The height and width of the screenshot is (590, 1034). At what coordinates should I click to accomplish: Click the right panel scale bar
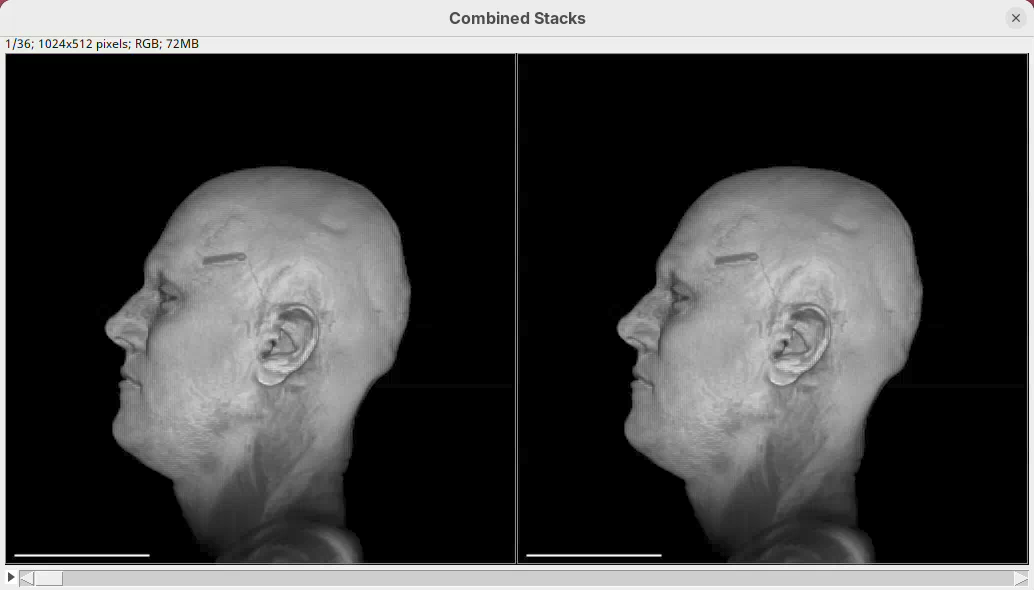[594, 555]
